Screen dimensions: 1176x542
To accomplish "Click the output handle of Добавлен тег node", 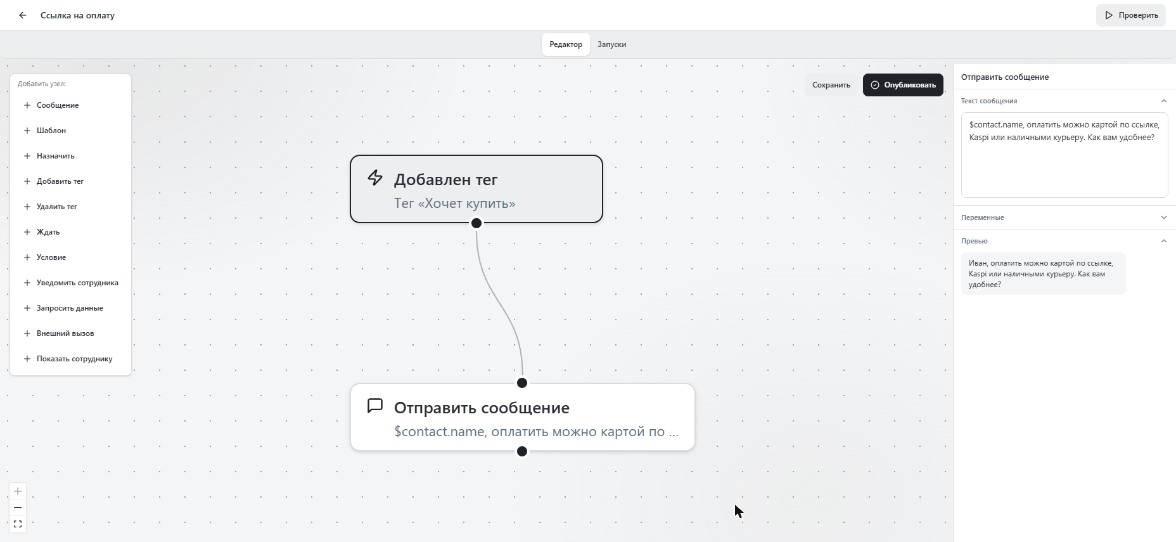I will point(476,223).
